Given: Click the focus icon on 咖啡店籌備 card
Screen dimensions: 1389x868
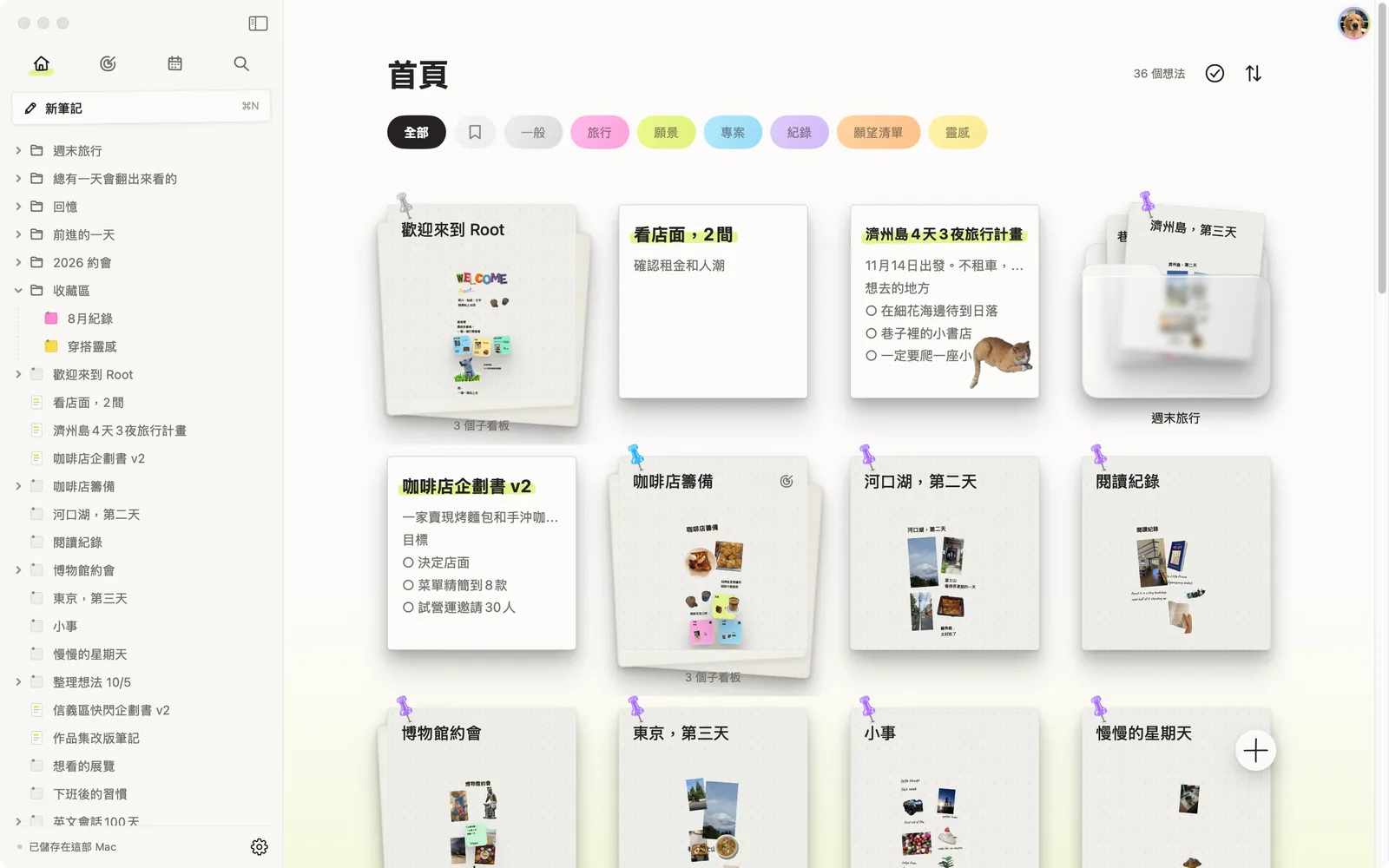Looking at the screenshot, I should pos(787,481).
